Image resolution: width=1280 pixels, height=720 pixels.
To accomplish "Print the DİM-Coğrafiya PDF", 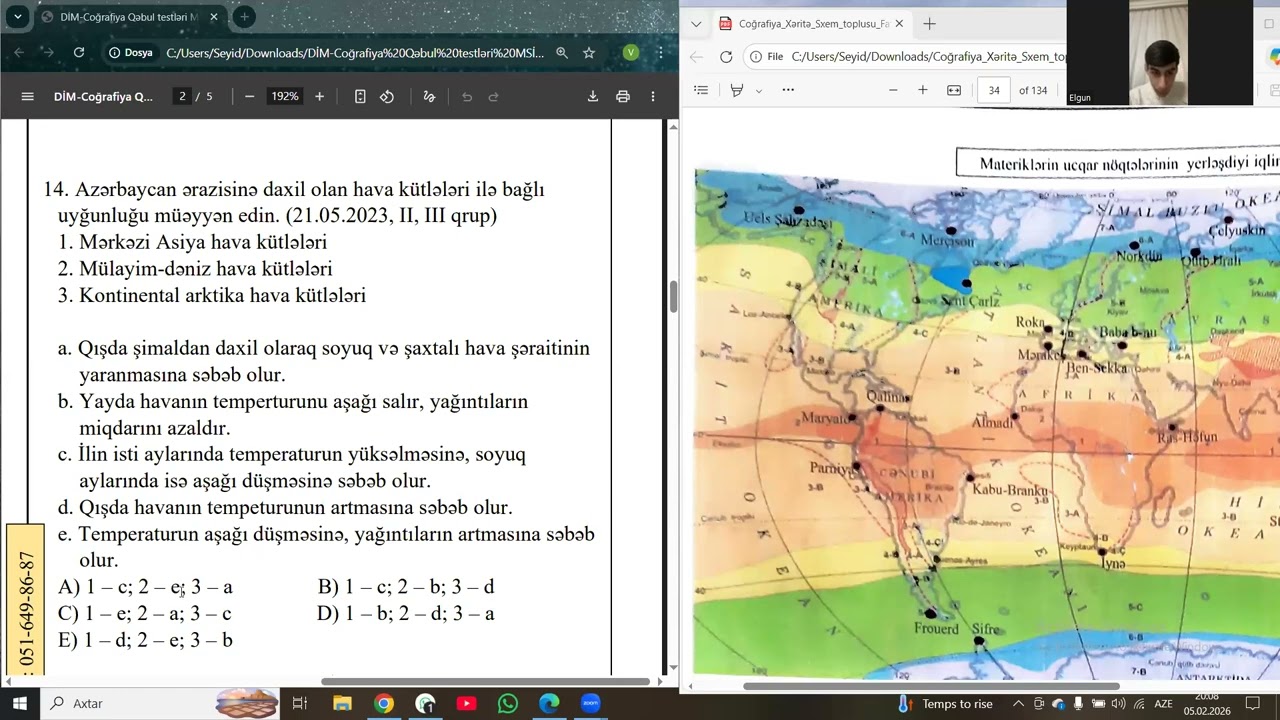I will coord(623,97).
